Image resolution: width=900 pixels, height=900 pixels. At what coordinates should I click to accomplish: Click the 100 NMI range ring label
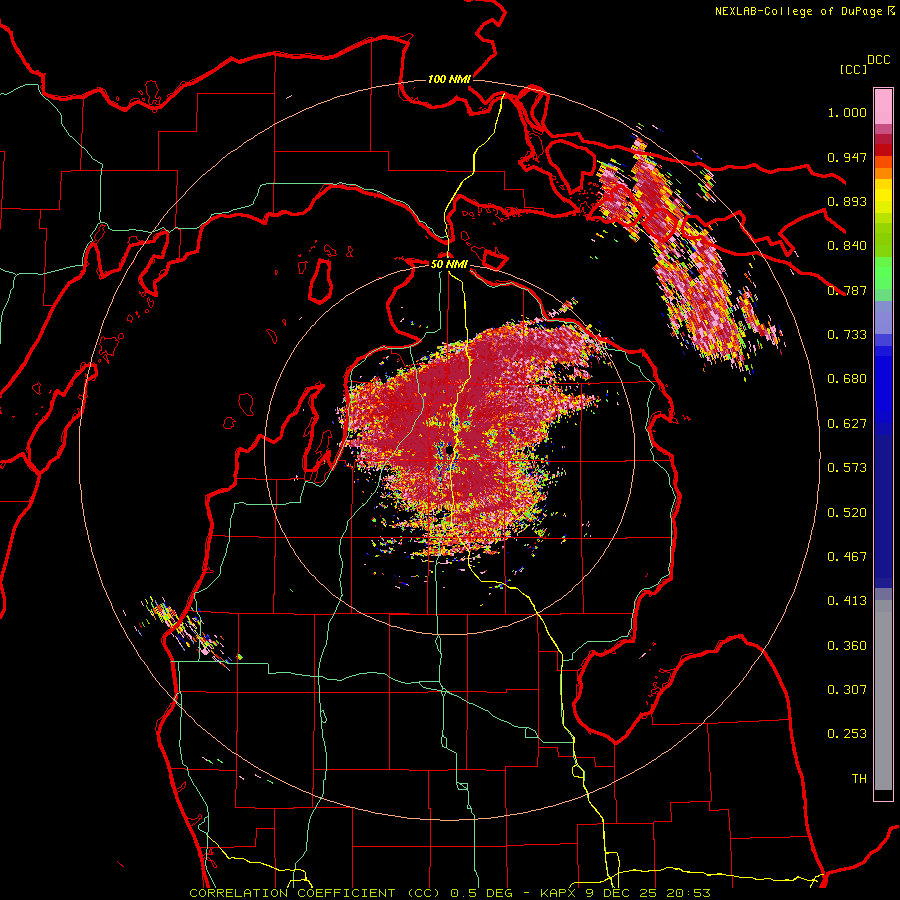[449, 79]
